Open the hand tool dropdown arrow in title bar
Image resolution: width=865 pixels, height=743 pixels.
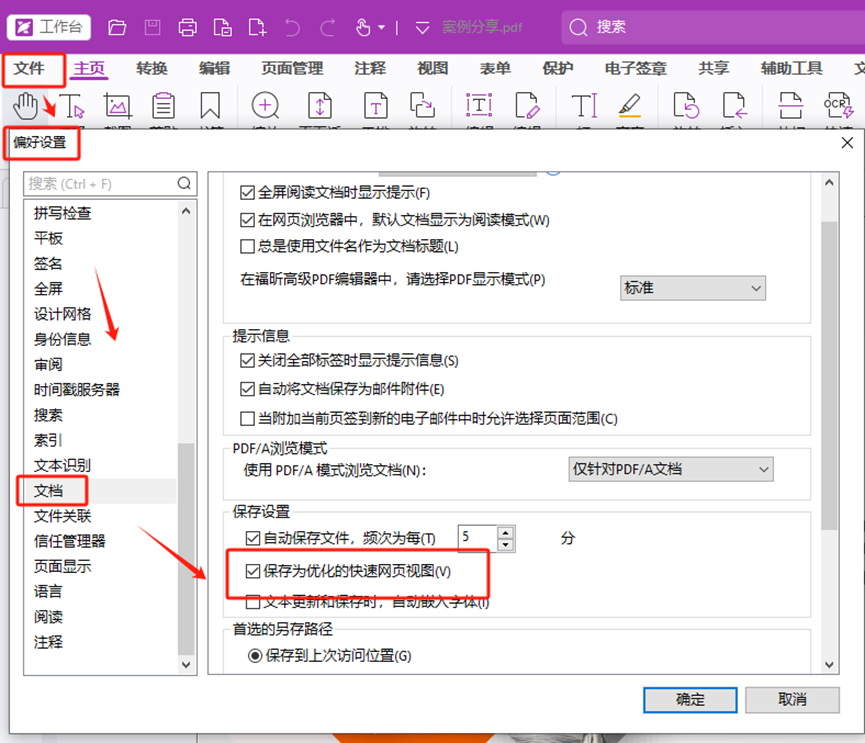[381, 28]
